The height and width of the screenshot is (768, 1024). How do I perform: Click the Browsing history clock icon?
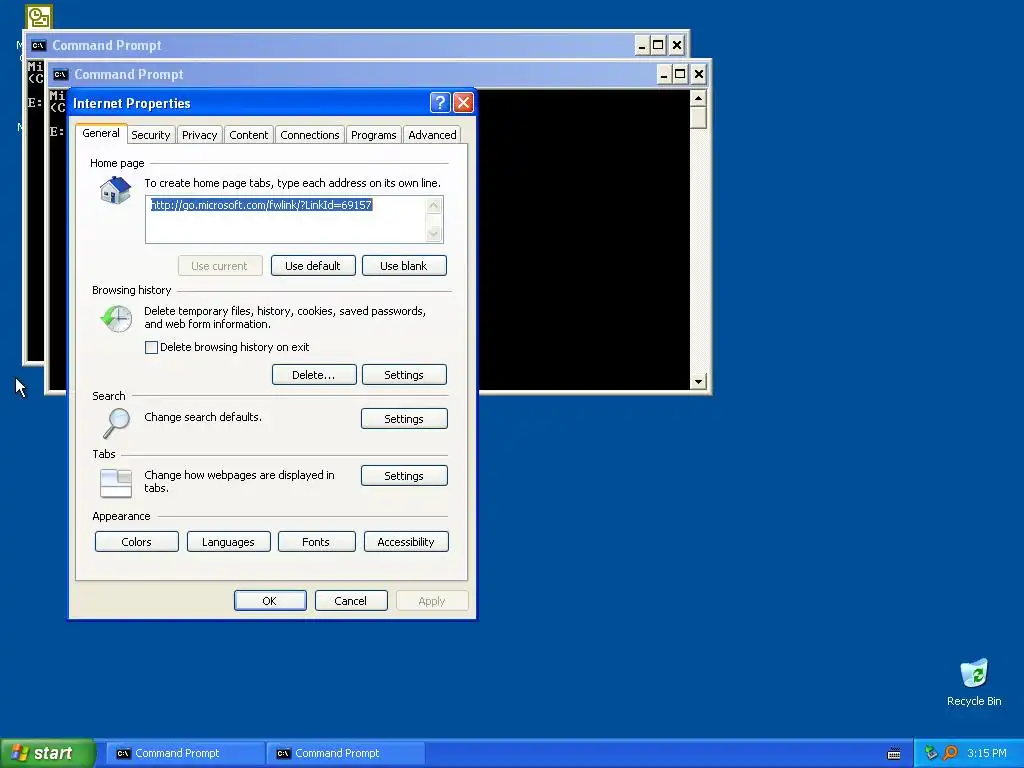coord(116,319)
